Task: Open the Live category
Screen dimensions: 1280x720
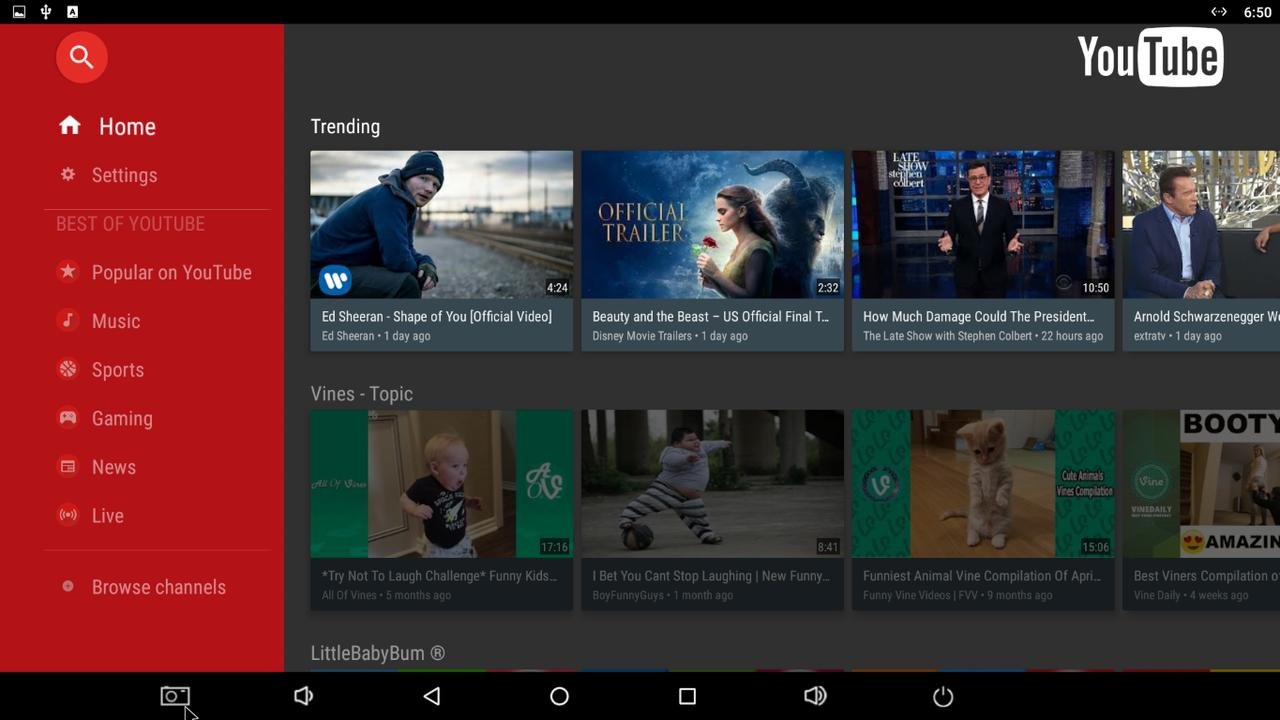Action: point(108,516)
